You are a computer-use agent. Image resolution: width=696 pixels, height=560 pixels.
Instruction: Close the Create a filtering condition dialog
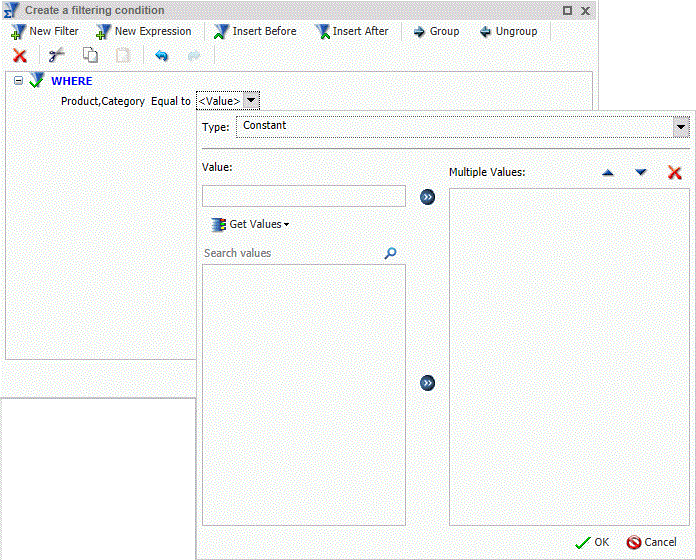tap(585, 11)
